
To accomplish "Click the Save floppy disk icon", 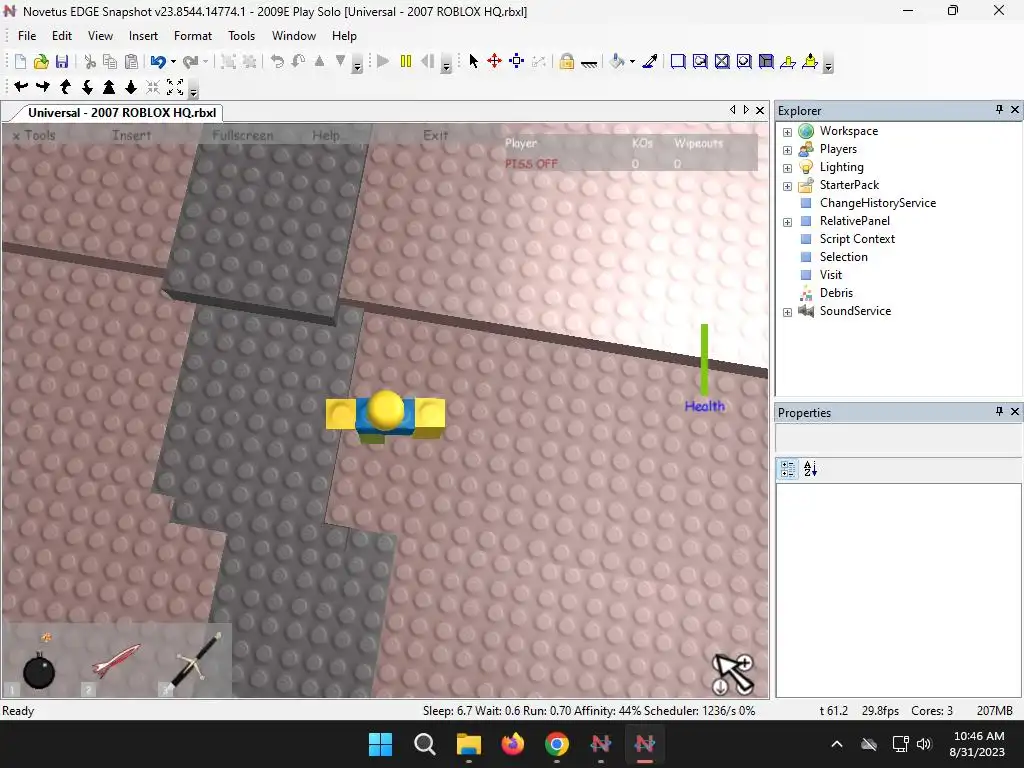I will point(62,61).
